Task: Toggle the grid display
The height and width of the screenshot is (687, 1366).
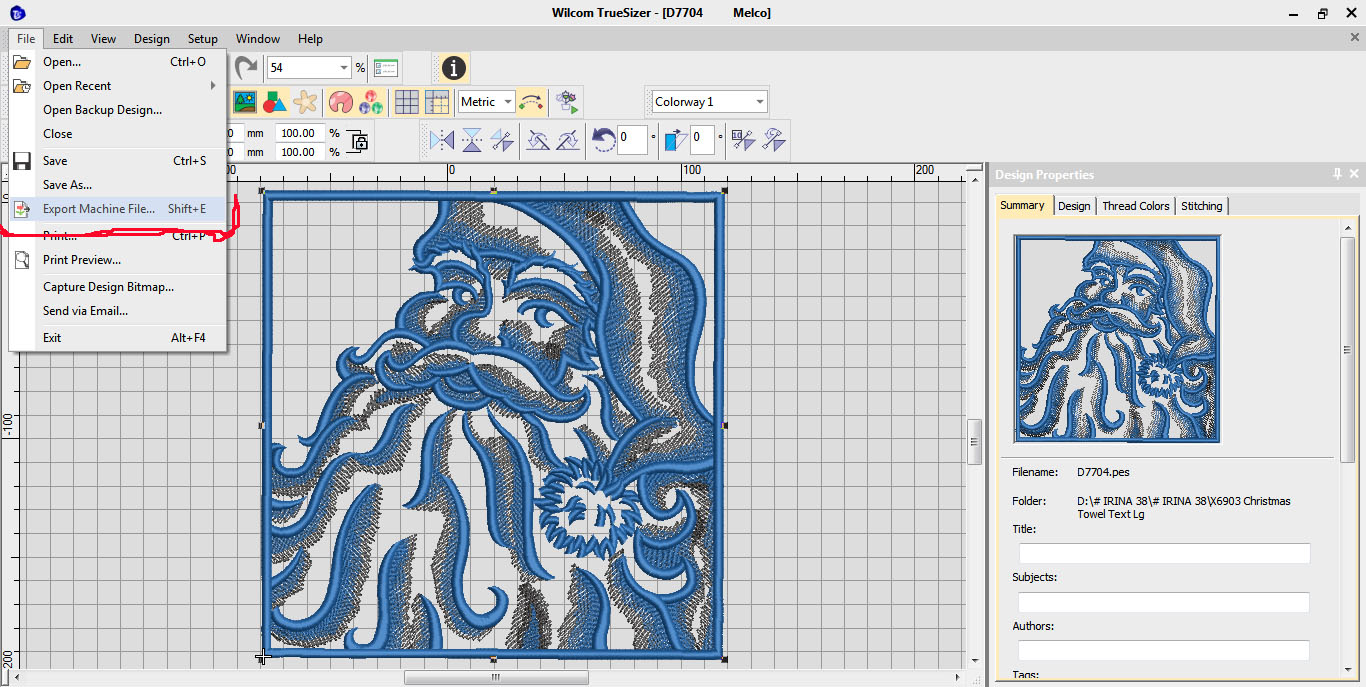Action: tap(406, 102)
